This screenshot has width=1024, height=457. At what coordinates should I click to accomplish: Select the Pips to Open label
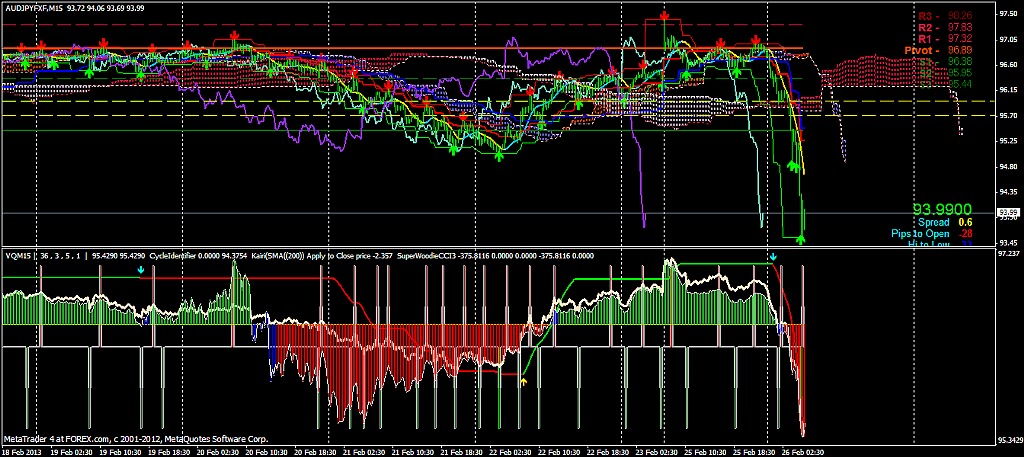[x=925, y=233]
